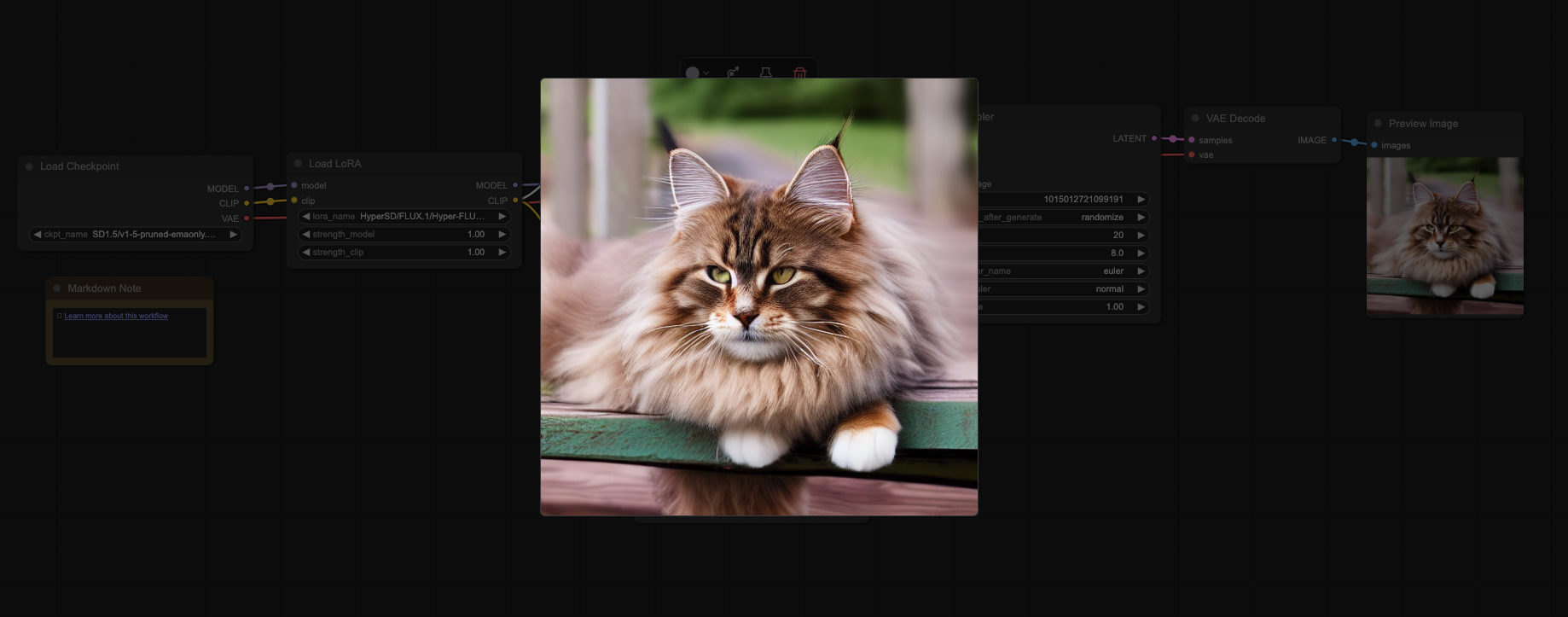Open the 'Learn more about this workflow' link
The height and width of the screenshot is (617, 1568).
coord(116,316)
